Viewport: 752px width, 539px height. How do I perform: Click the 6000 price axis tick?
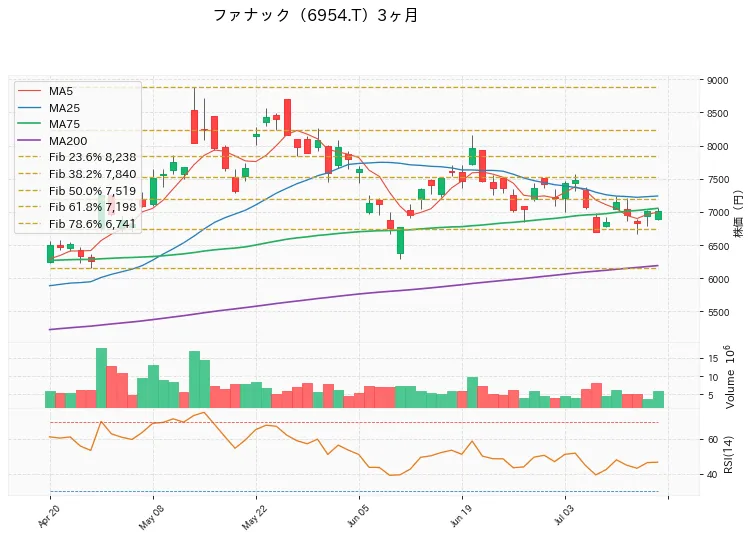coord(717,279)
